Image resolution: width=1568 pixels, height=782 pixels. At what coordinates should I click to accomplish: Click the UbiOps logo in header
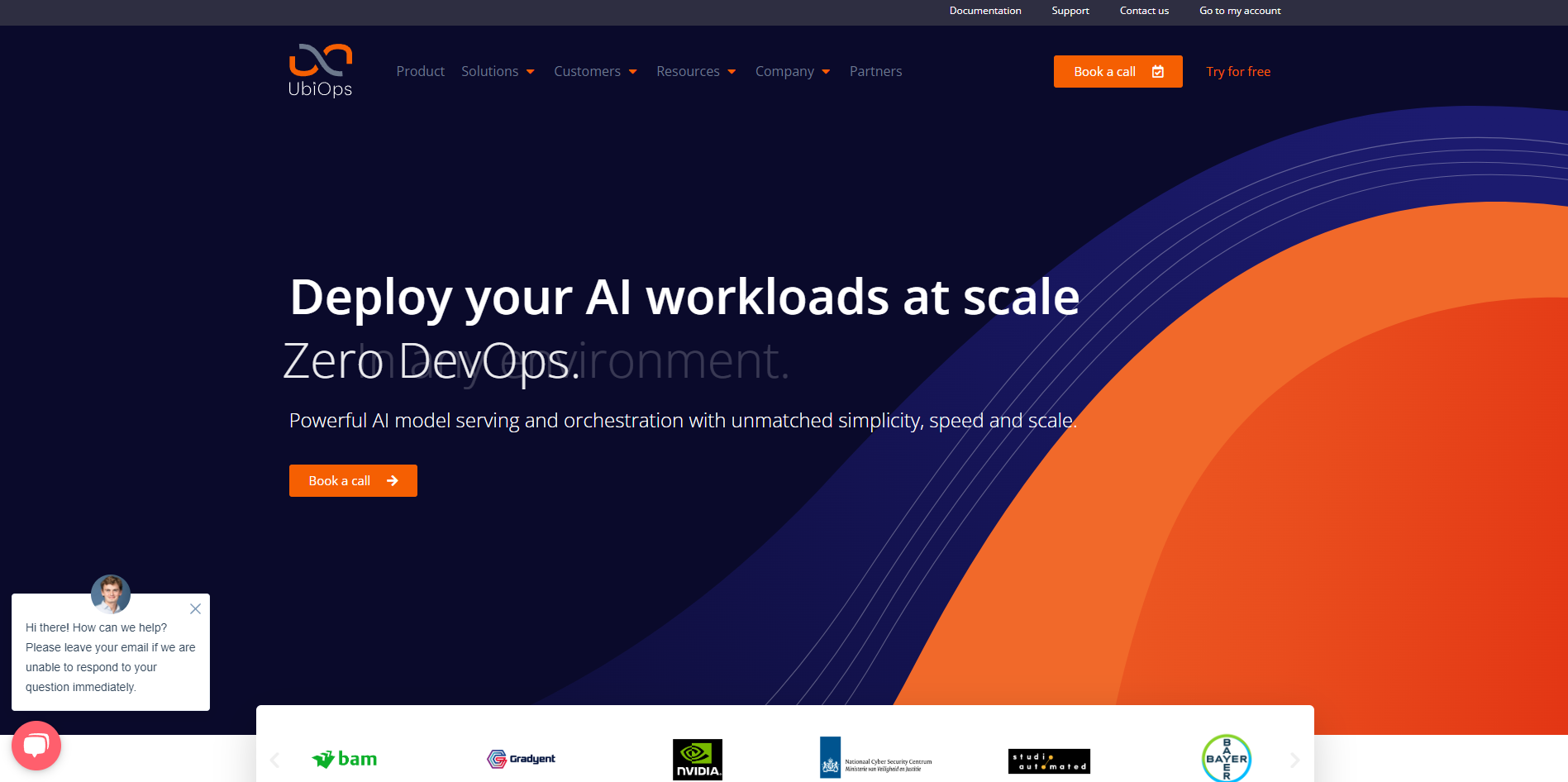tap(320, 71)
